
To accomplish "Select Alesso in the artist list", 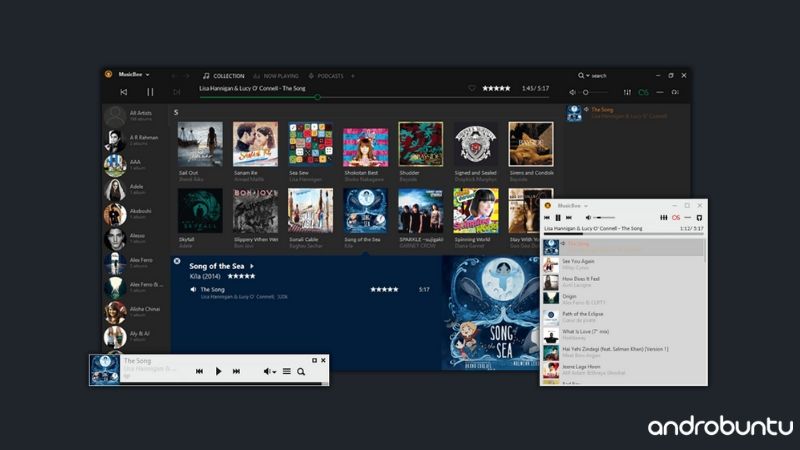I will [x=136, y=238].
